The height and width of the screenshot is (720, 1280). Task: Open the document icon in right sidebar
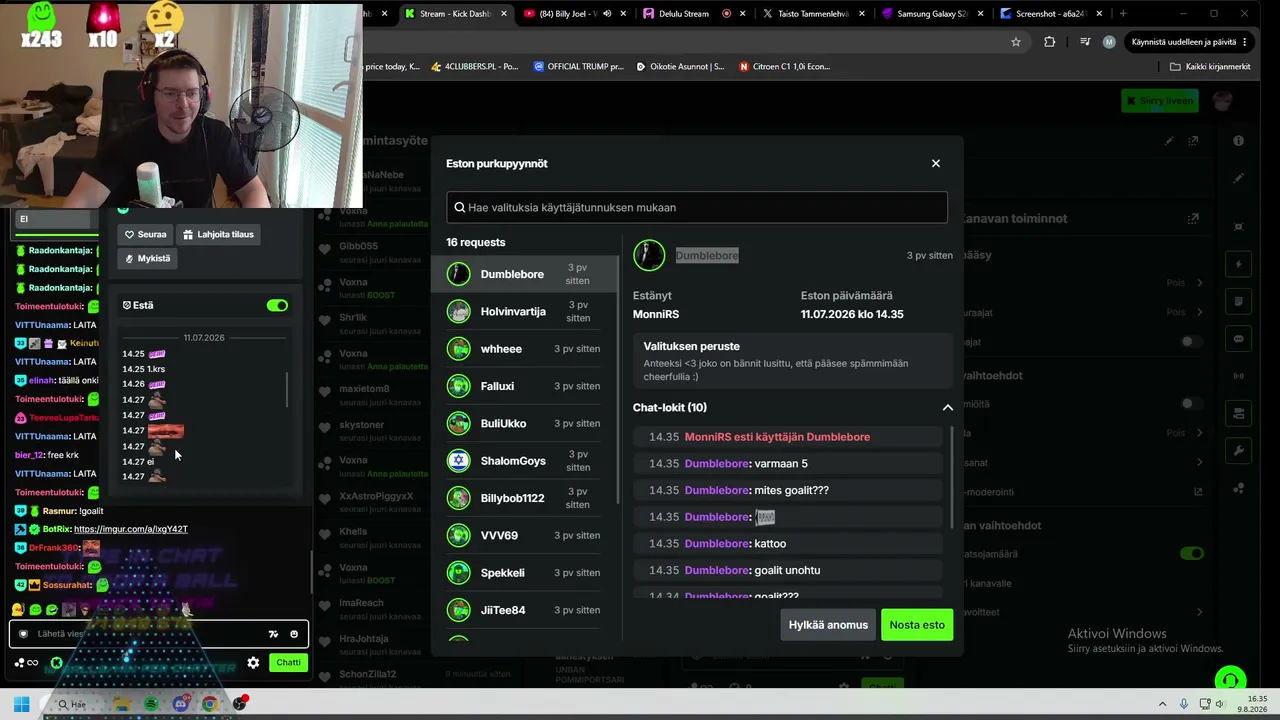pos(1239,302)
